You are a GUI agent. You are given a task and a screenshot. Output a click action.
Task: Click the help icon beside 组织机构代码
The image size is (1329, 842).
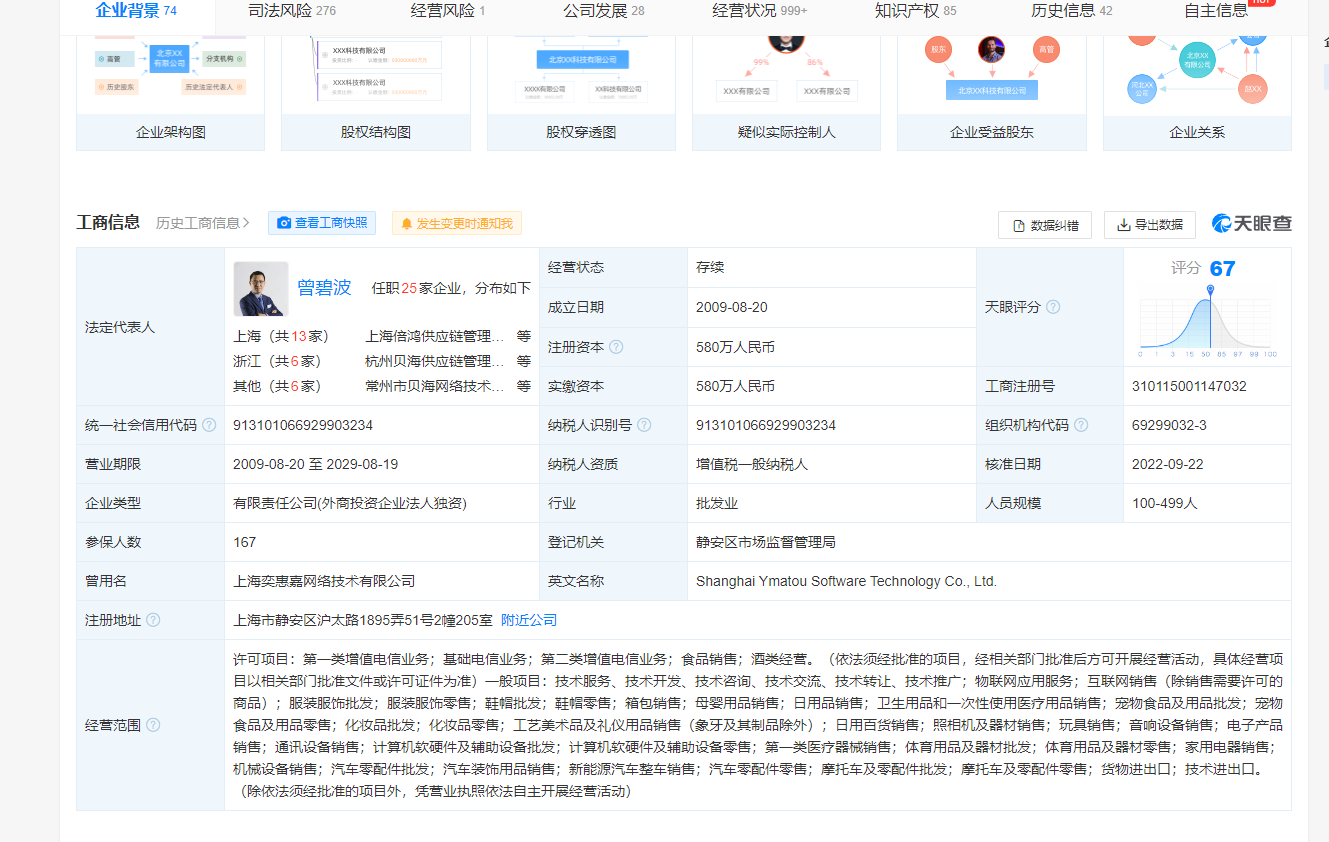[x=1081, y=425]
